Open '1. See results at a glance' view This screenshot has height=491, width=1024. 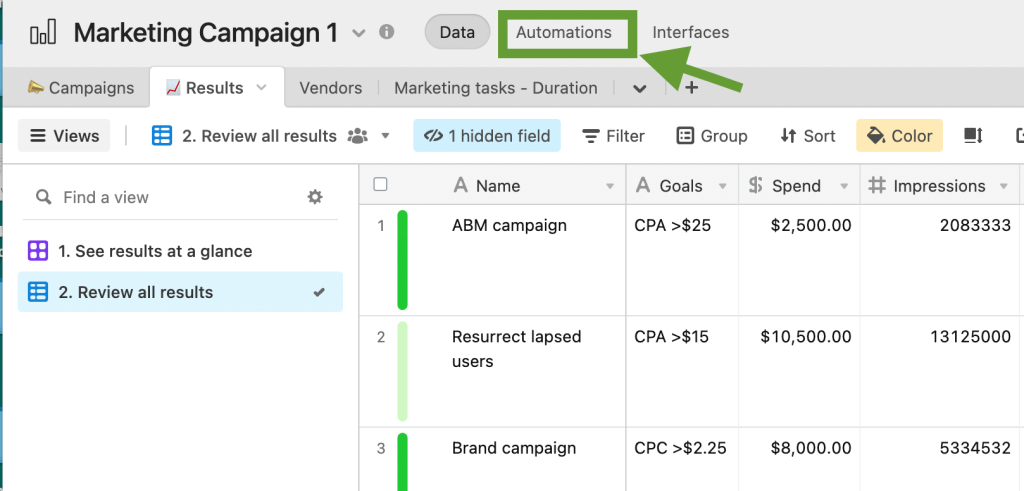155,251
